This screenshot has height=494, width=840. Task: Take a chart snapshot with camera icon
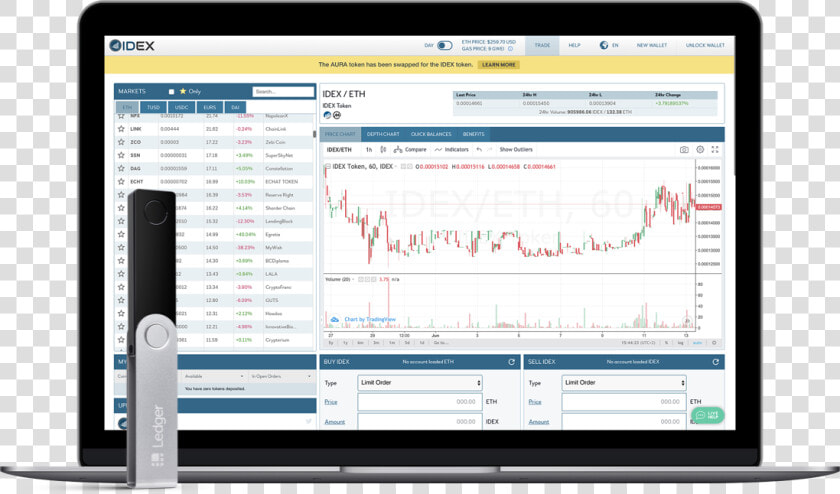(x=684, y=149)
